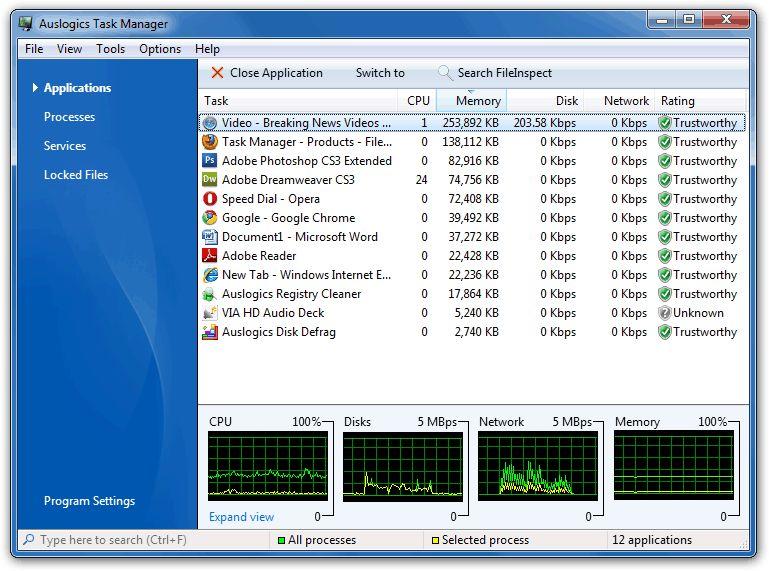Click the Expand view link
Image resolution: width=769 pixels, height=571 pixels.
click(241, 517)
